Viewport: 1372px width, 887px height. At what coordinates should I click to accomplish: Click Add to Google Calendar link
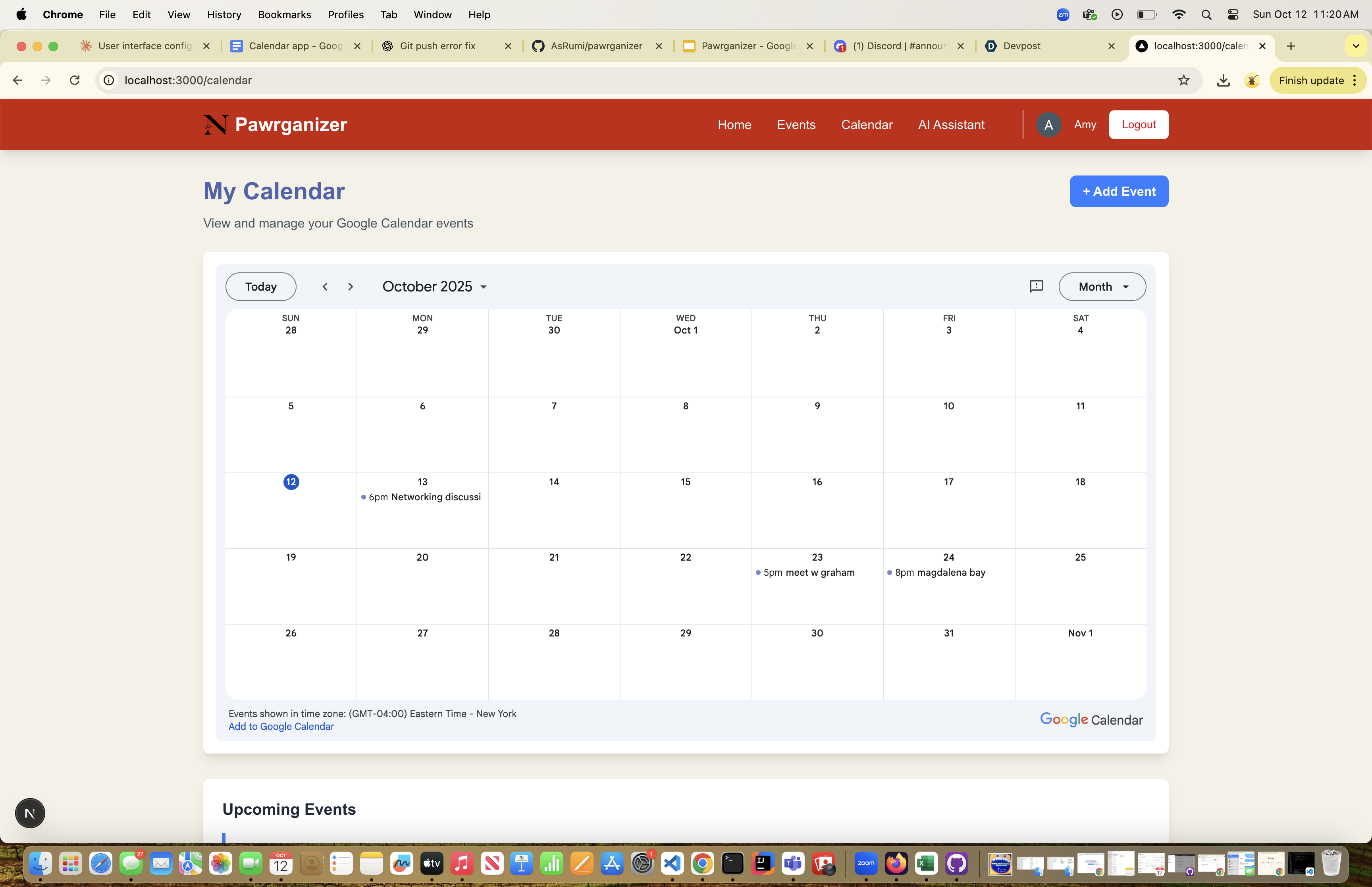281,726
